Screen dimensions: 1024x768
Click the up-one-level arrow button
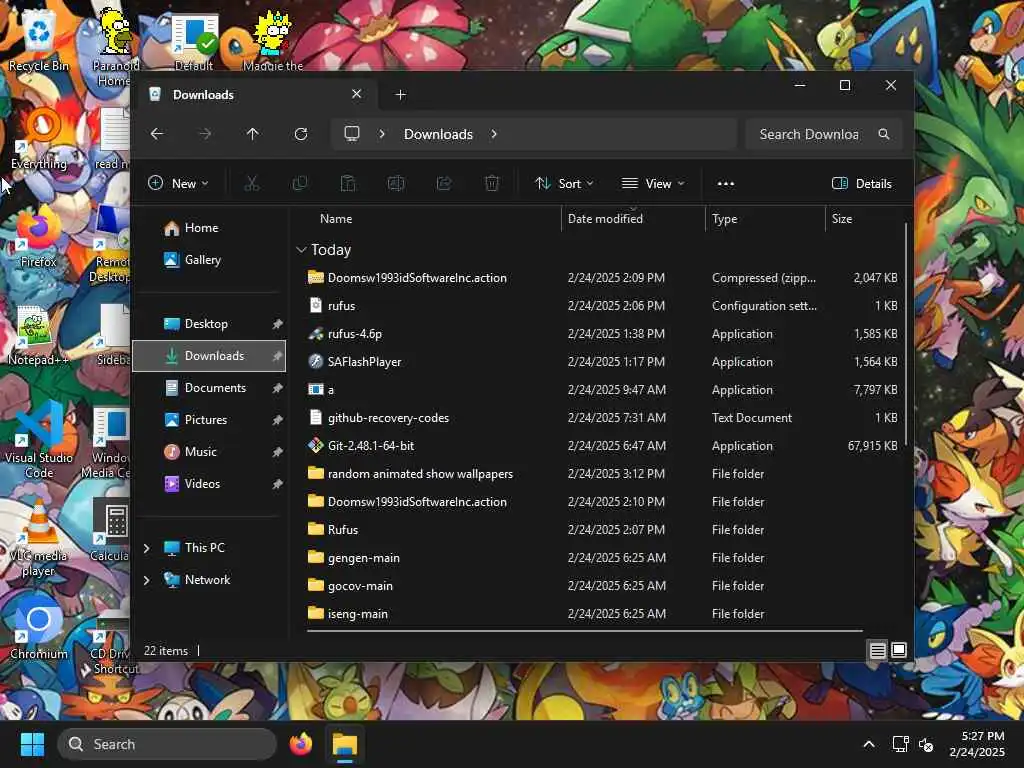click(253, 134)
